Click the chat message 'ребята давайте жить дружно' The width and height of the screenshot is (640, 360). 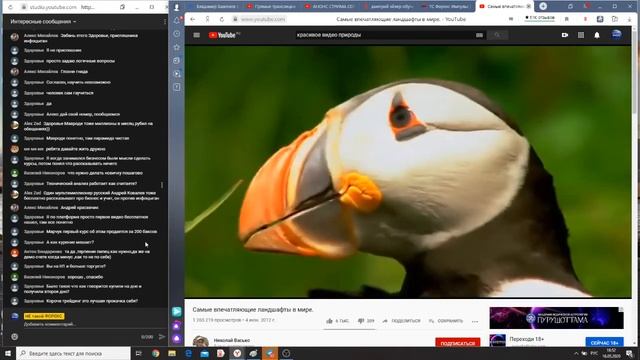pos(76,149)
